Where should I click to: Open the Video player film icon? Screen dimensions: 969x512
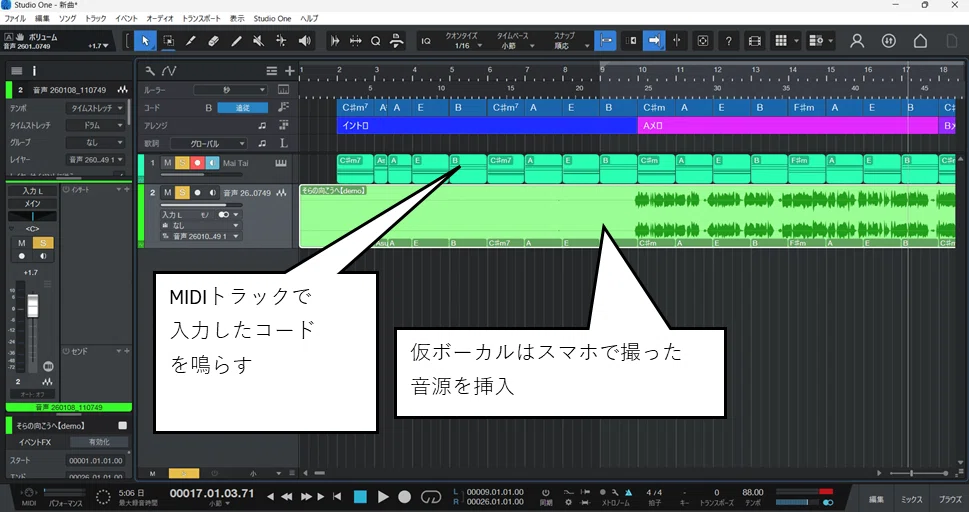755,41
